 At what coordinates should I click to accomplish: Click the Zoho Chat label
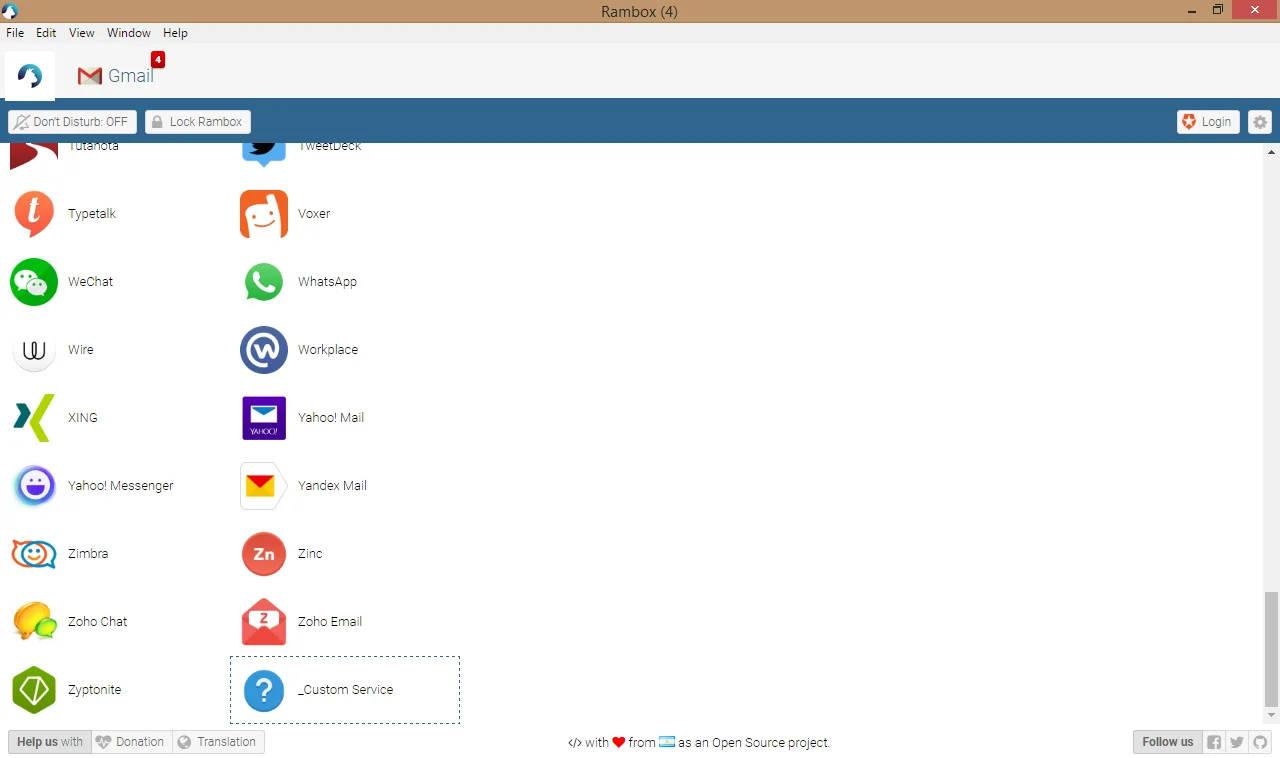pos(98,622)
